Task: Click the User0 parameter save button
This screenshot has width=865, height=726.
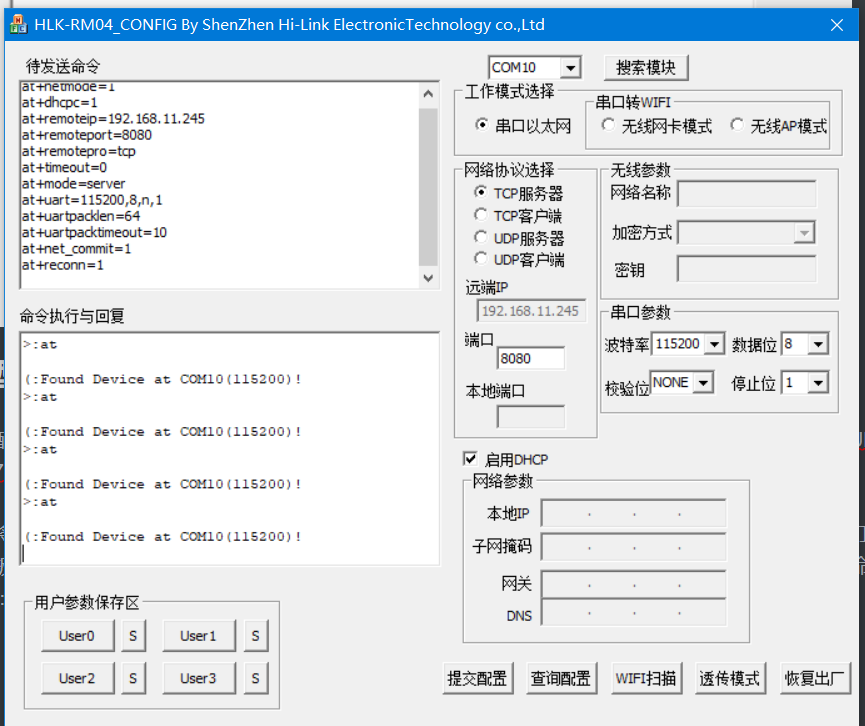Action: point(77,635)
